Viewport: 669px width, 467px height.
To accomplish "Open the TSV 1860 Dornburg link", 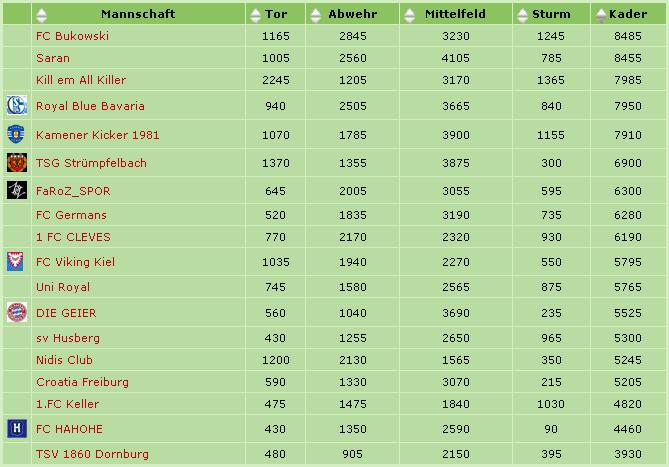I will [x=92, y=454].
